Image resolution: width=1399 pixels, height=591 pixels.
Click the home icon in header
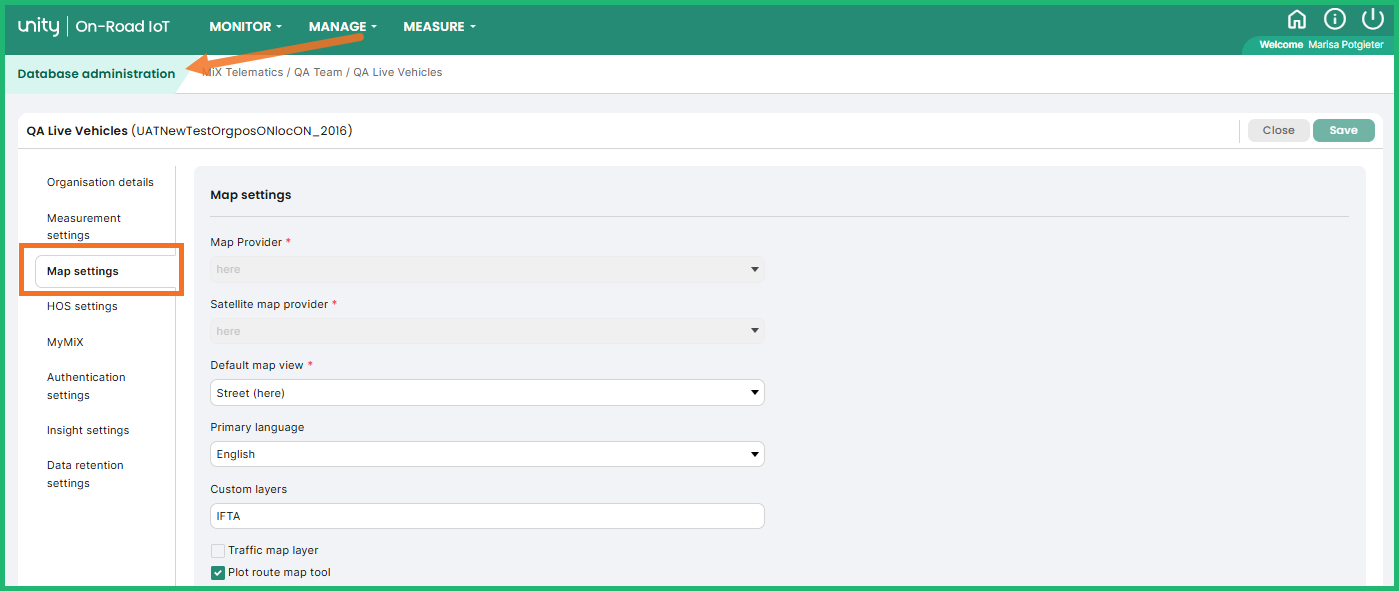[1297, 20]
